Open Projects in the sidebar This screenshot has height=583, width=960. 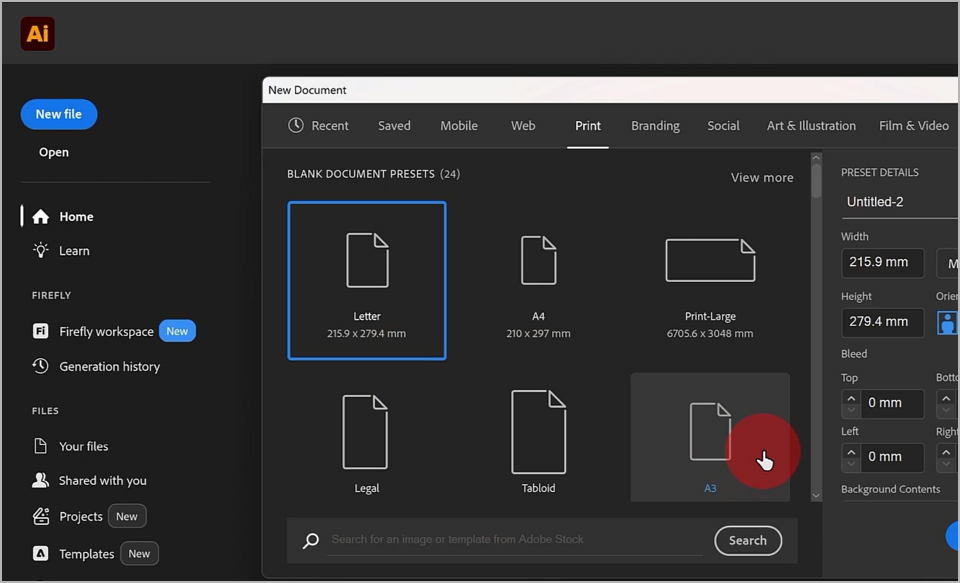pos(80,516)
